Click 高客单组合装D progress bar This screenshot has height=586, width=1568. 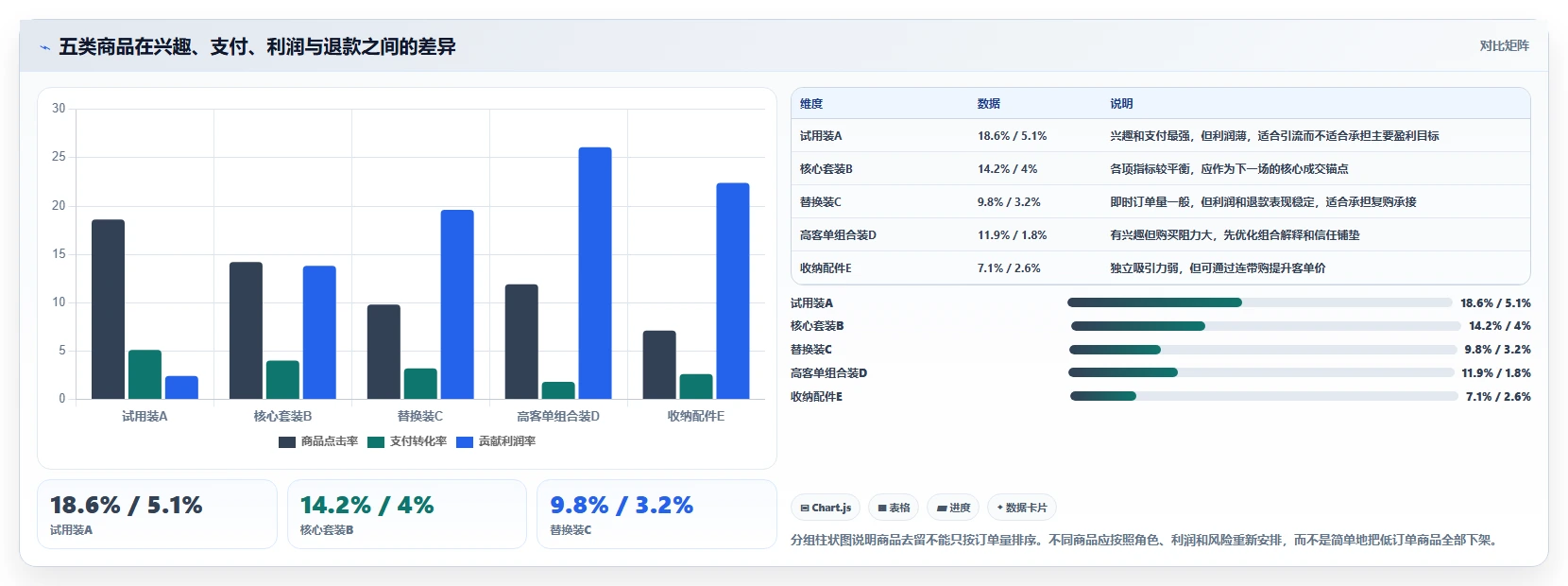pos(1261,372)
